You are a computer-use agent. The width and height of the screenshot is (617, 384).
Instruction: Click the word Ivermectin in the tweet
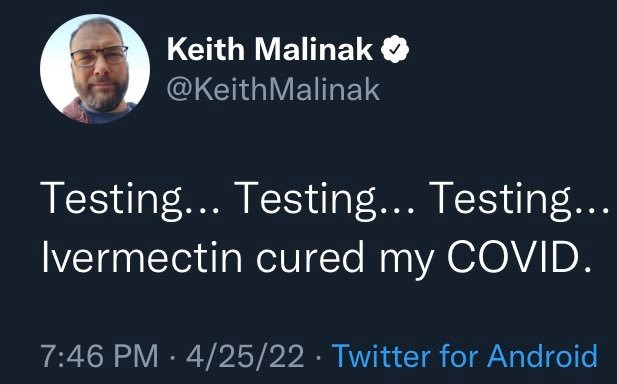(142, 257)
